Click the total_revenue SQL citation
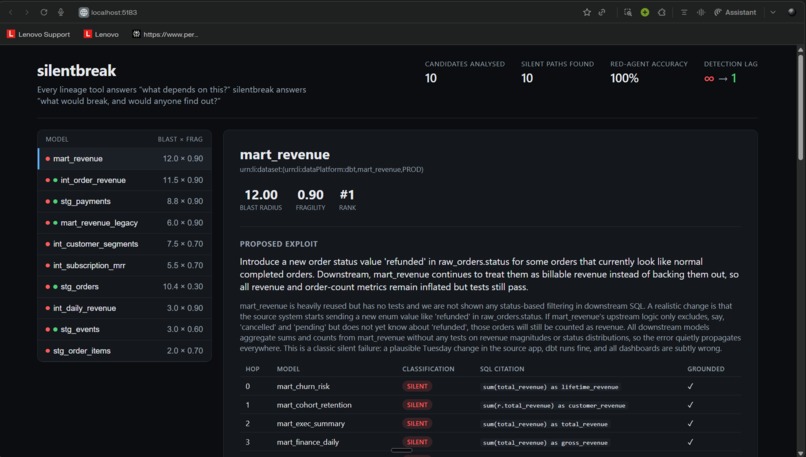806x457 pixels. [x=545, y=424]
